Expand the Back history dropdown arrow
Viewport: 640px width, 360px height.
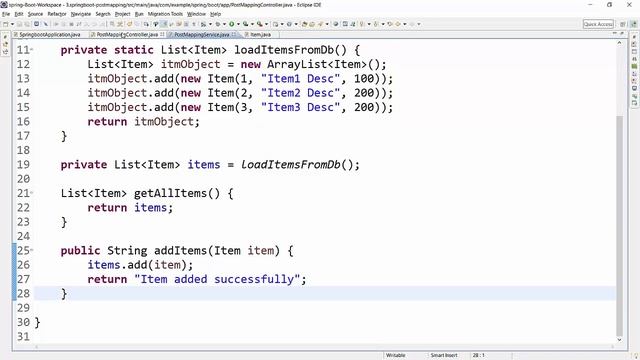(x=404, y=24)
